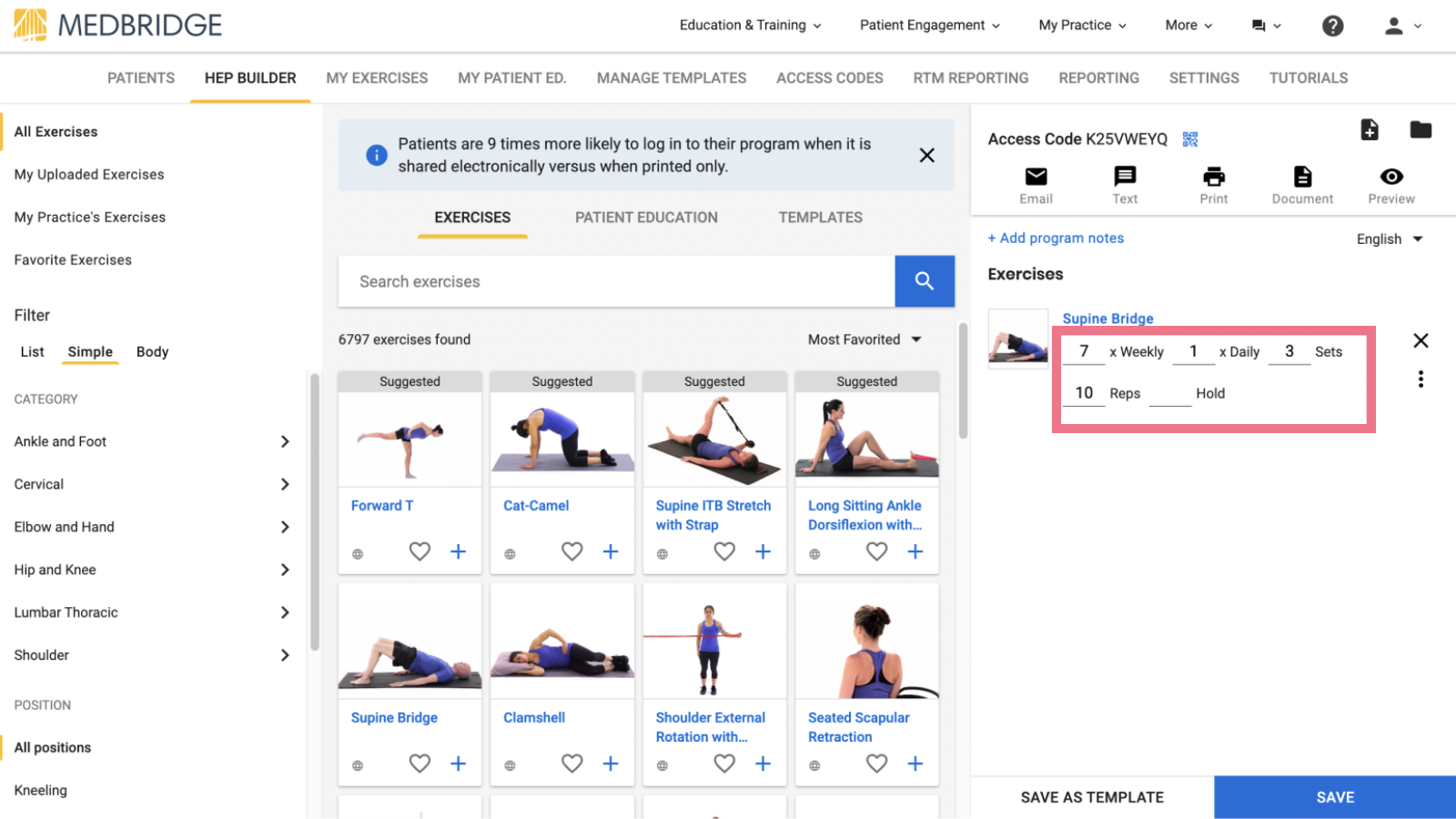
Task: Open the Most Favorited sort dropdown
Action: tap(864, 339)
